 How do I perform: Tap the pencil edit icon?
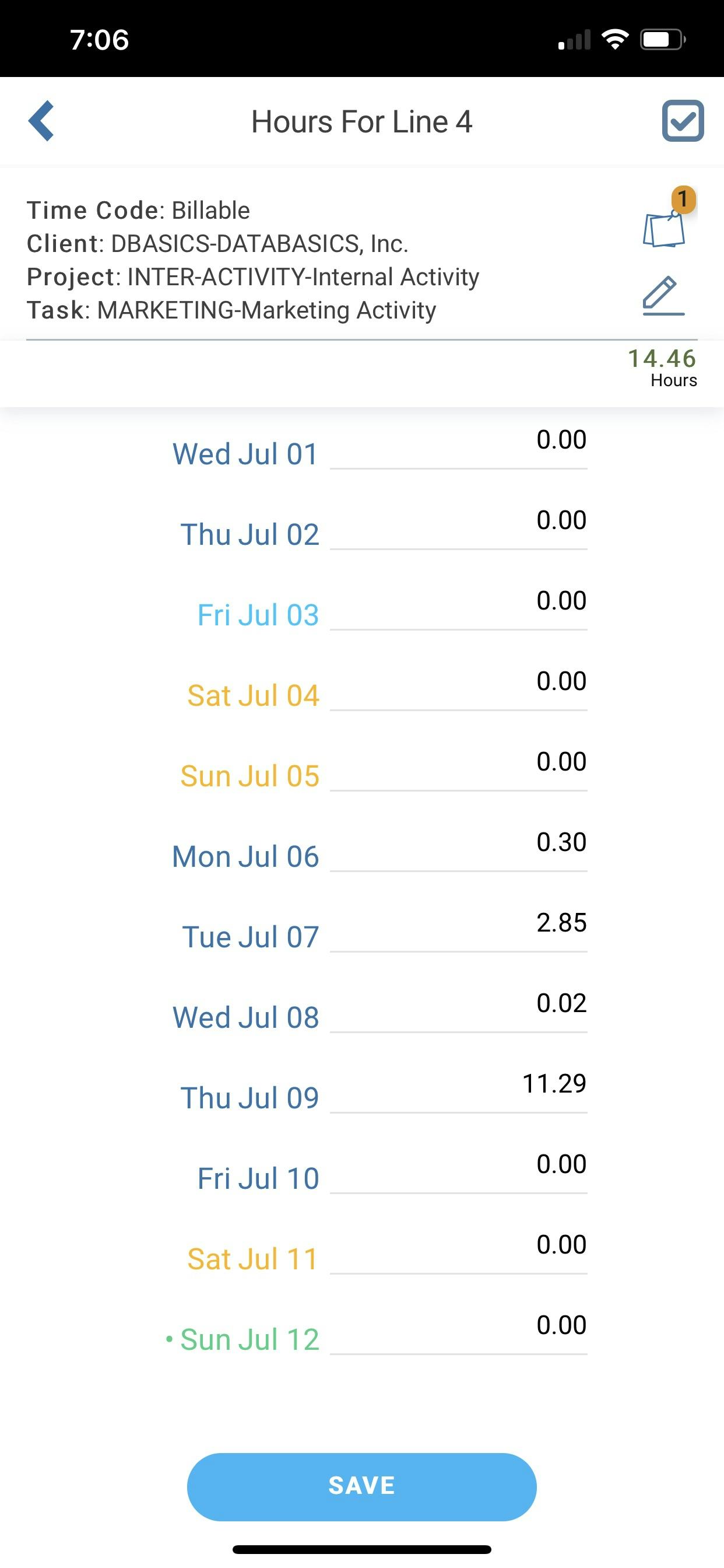point(663,296)
